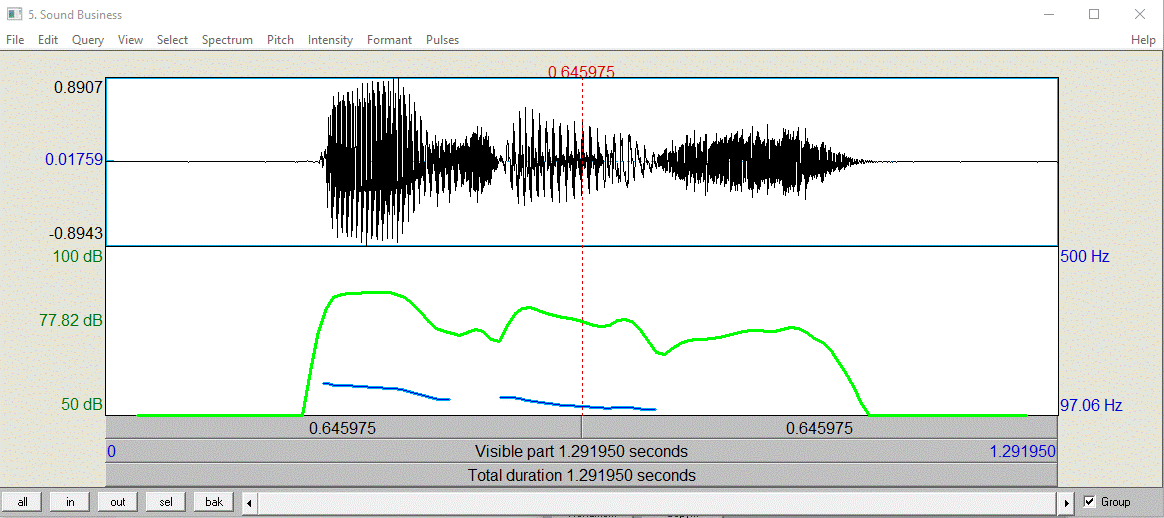This screenshot has height=518, width=1164.
Task: Click the 77.82 dB intensity label
Action: pyautogui.click(x=71, y=321)
